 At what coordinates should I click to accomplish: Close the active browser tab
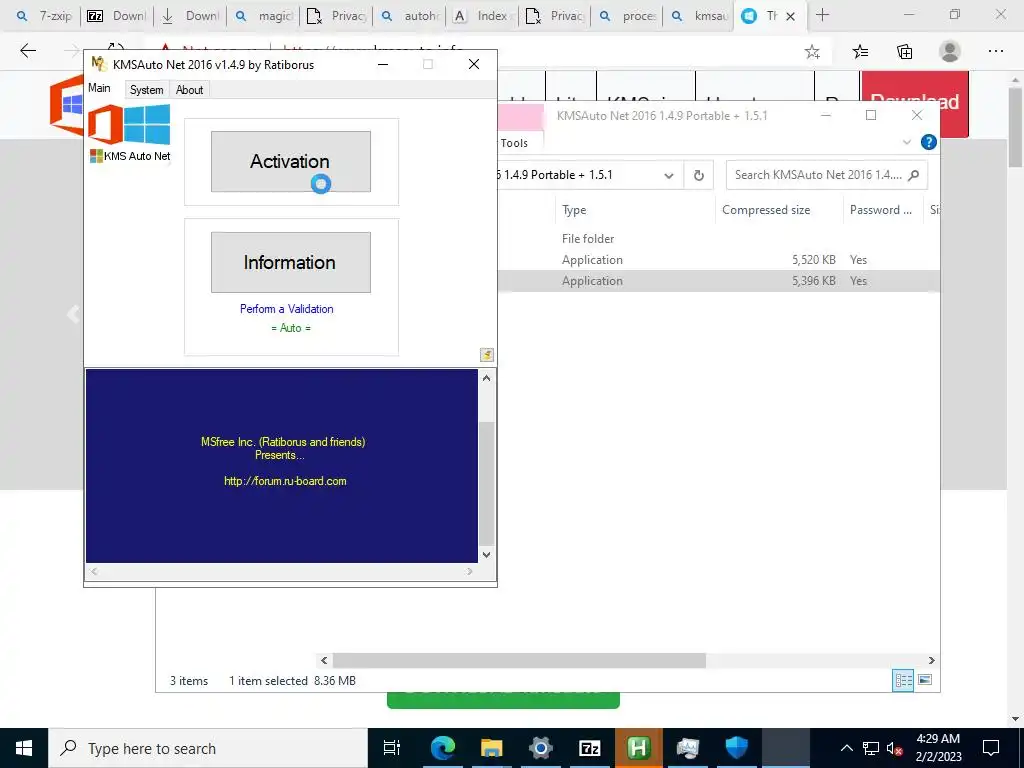click(790, 16)
